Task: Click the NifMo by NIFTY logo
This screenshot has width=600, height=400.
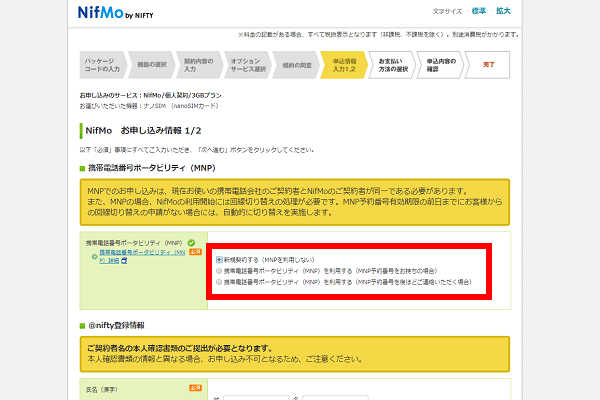Action: pyautogui.click(x=116, y=13)
